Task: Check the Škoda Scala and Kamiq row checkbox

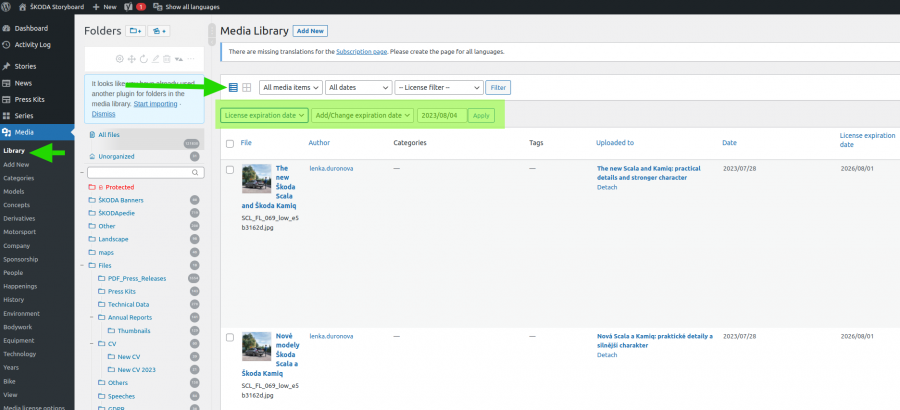Action: tap(230, 170)
